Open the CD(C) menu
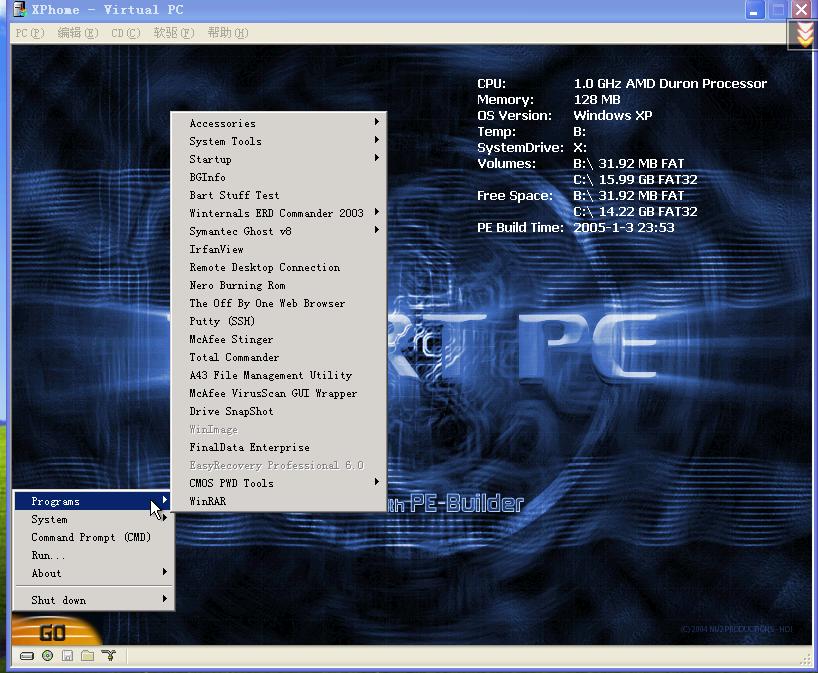The image size is (818, 673). (x=126, y=33)
